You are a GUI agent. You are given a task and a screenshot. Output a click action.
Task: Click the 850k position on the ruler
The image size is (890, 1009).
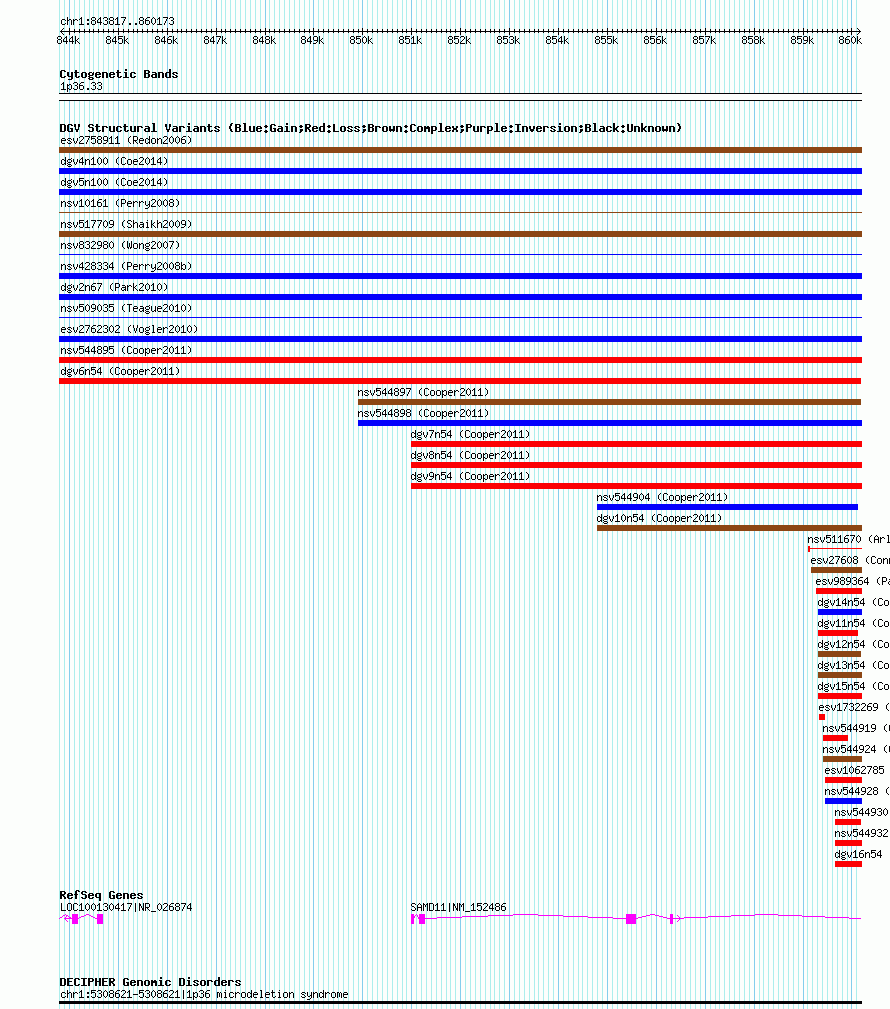tap(361, 40)
